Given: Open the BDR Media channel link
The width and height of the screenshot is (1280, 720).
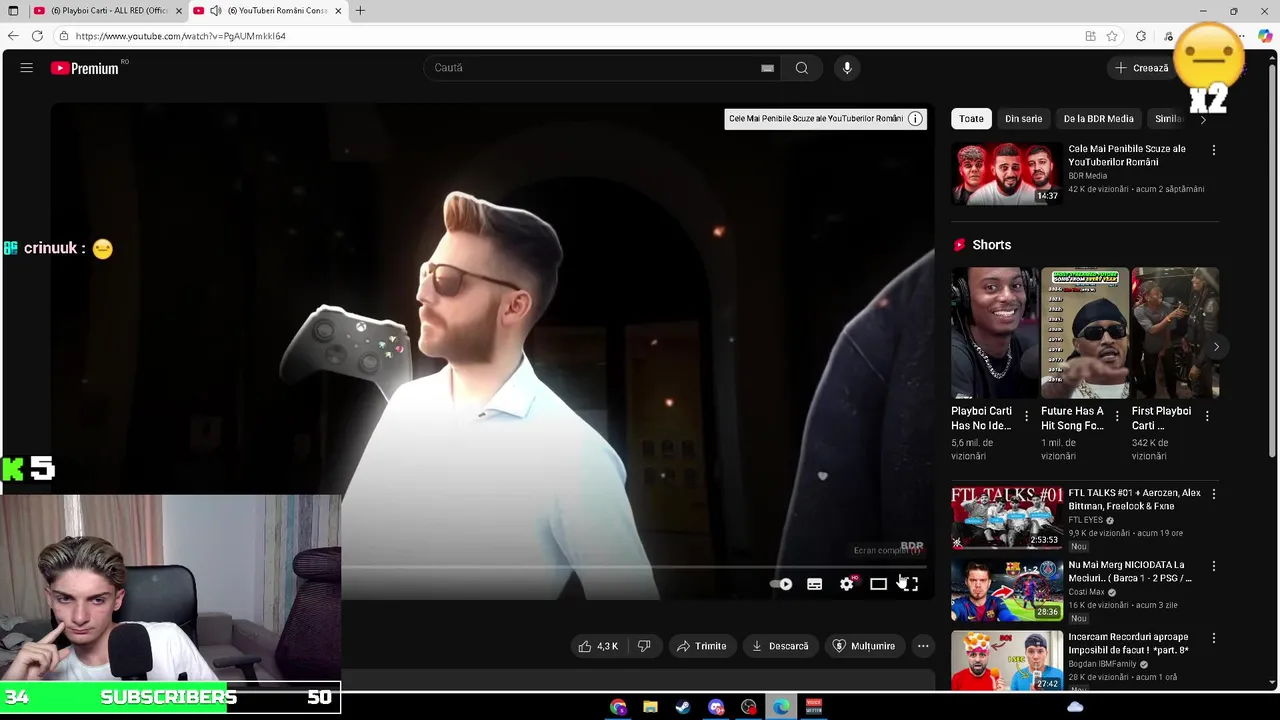Looking at the screenshot, I should pos(1088,176).
